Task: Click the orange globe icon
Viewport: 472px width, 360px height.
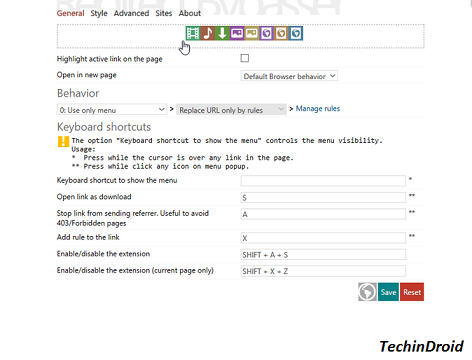Action: click(281, 33)
